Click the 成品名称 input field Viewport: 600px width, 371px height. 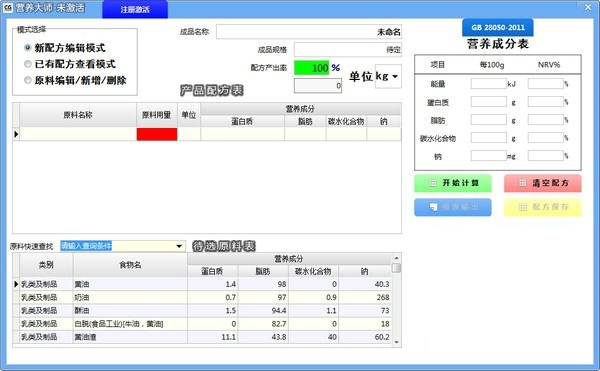[309, 32]
